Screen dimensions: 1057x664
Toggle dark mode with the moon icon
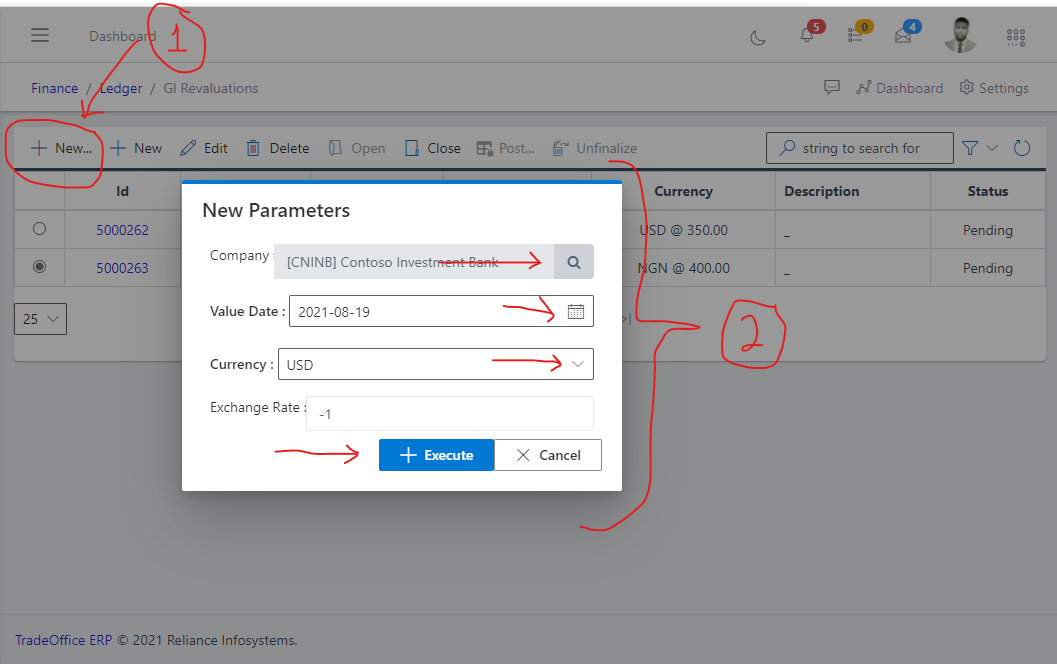757,37
